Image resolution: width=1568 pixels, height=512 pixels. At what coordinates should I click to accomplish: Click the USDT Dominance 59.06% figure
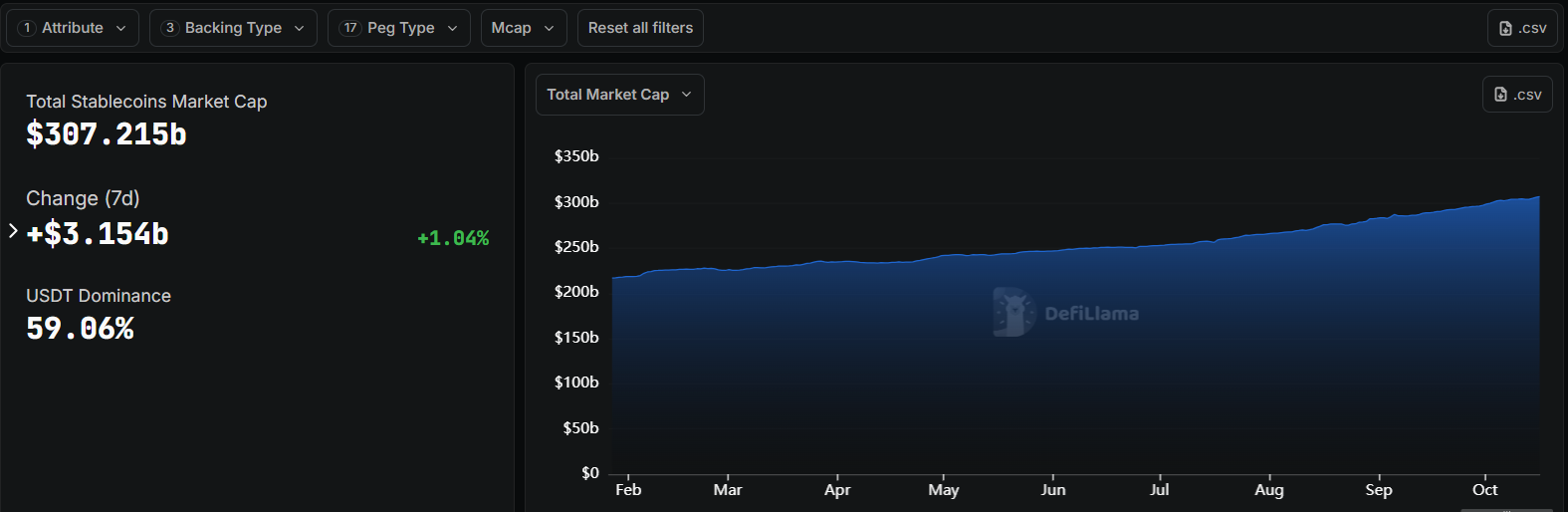pyautogui.click(x=80, y=329)
